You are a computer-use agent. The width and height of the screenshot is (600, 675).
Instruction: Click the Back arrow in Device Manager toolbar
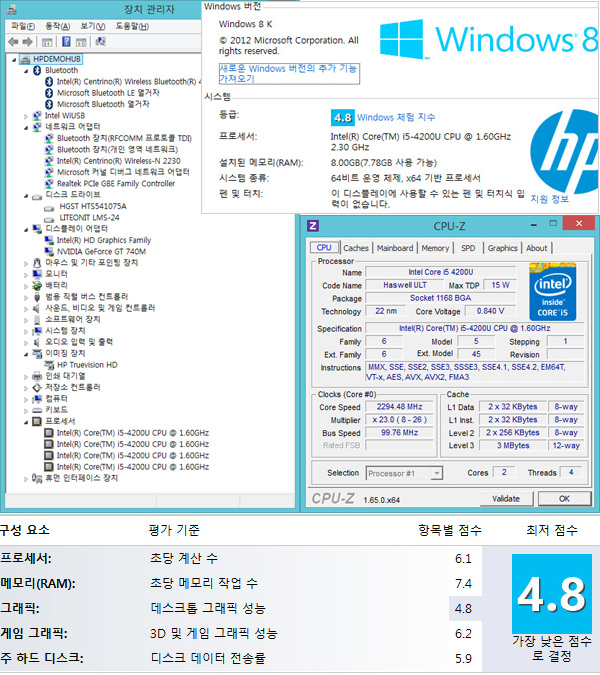[x=13, y=42]
